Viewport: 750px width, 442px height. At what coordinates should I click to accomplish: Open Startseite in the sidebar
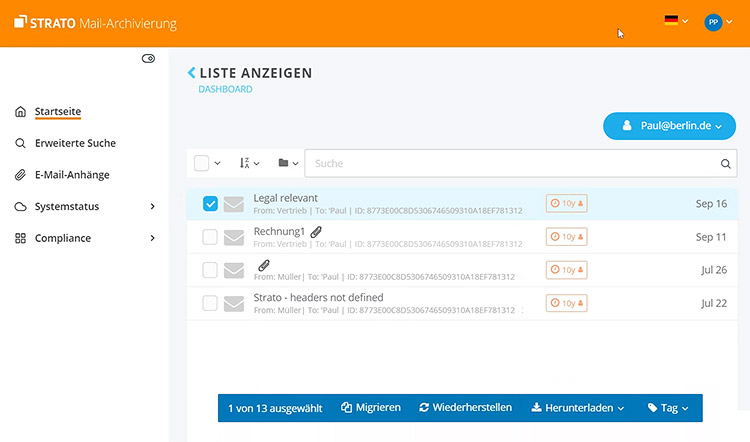[58, 111]
